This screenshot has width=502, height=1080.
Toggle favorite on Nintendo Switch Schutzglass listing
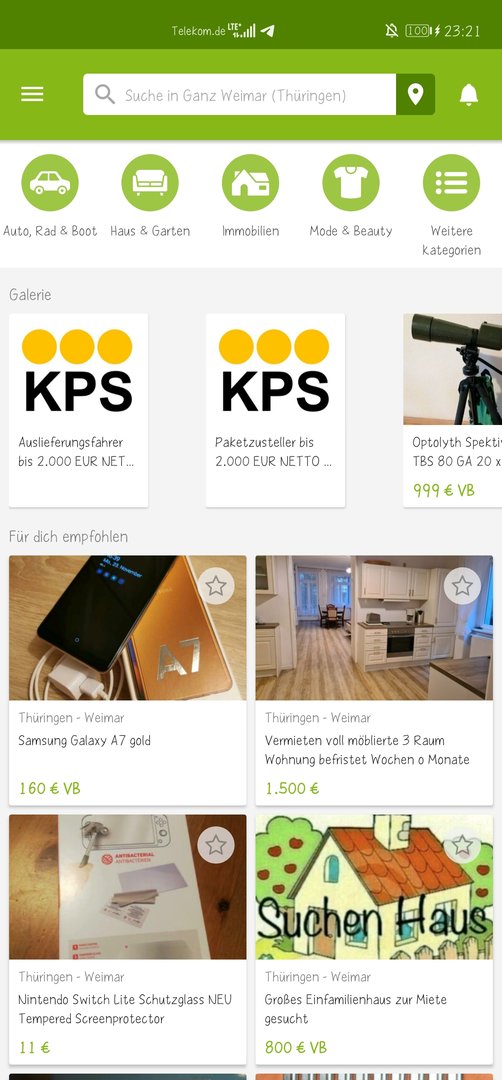pos(216,845)
